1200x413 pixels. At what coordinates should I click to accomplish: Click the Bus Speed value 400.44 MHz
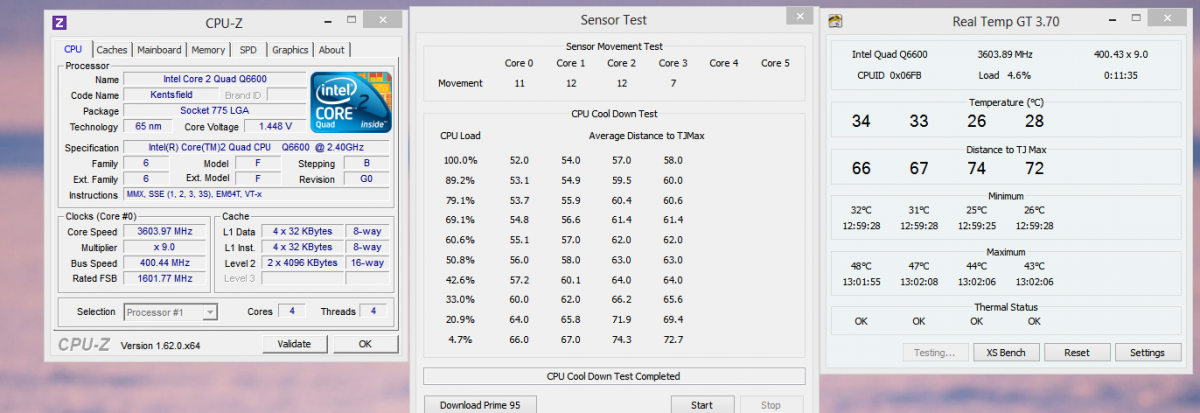click(163, 263)
